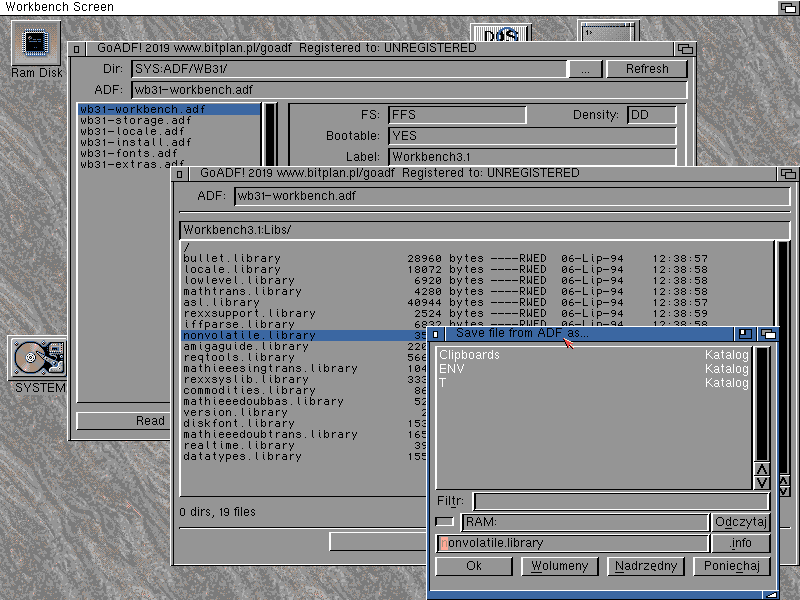
Task: Select Clipboards directory in save dialog
Action: click(x=593, y=355)
